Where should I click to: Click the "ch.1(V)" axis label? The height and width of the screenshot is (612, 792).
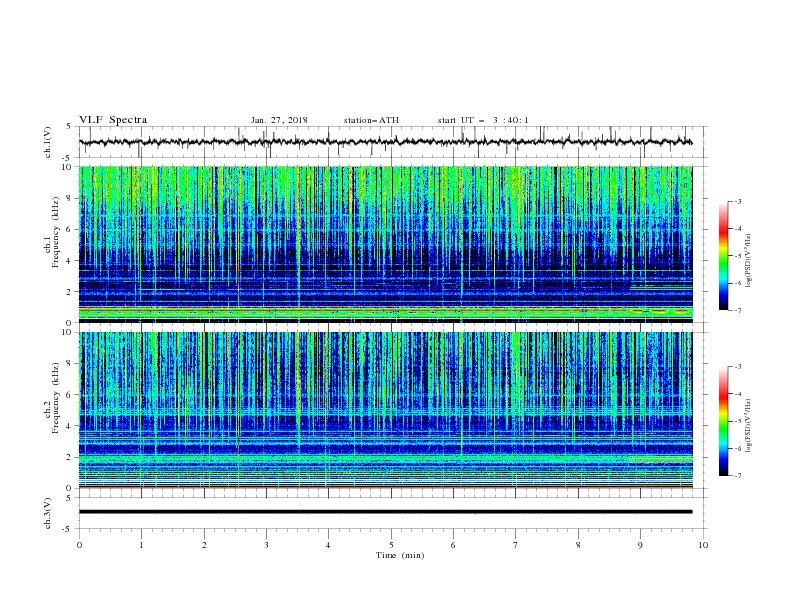click(x=48, y=142)
